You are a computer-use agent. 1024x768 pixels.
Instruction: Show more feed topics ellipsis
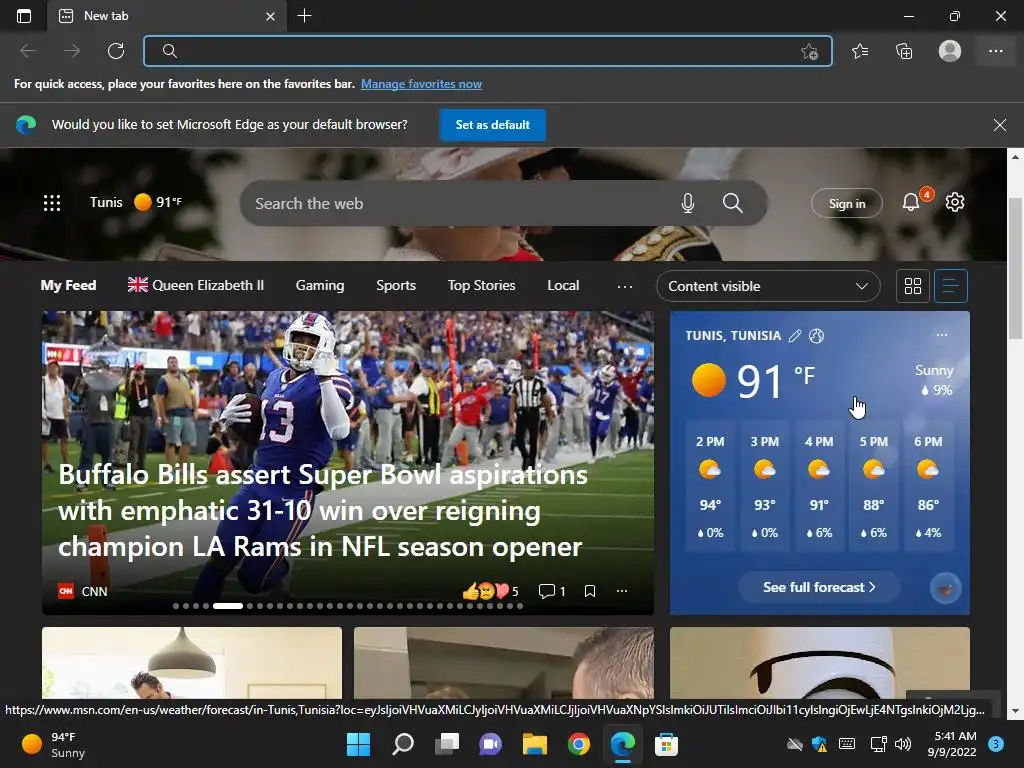pyautogui.click(x=624, y=286)
